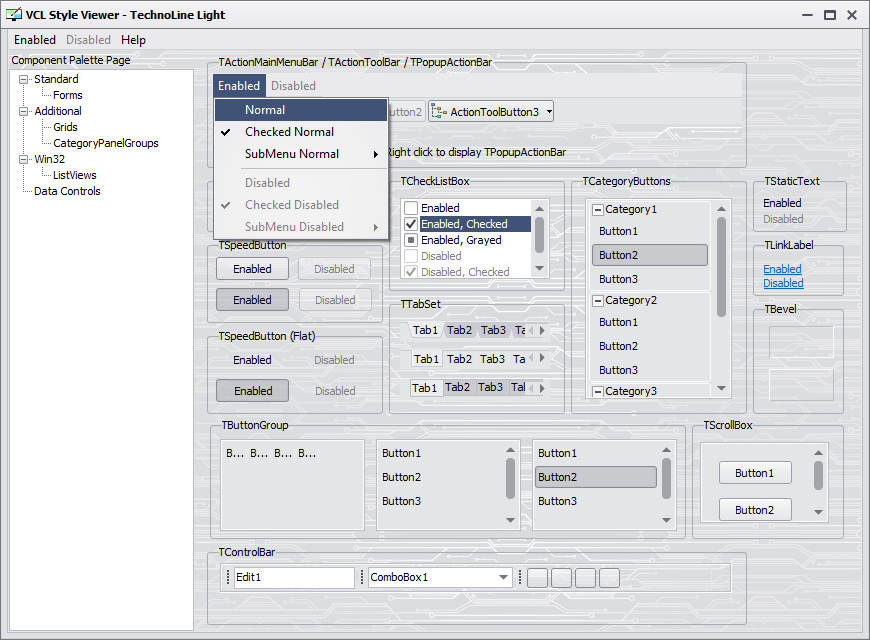Open the Enabled menu in the main menu bar
870x640 pixels.
pos(35,40)
